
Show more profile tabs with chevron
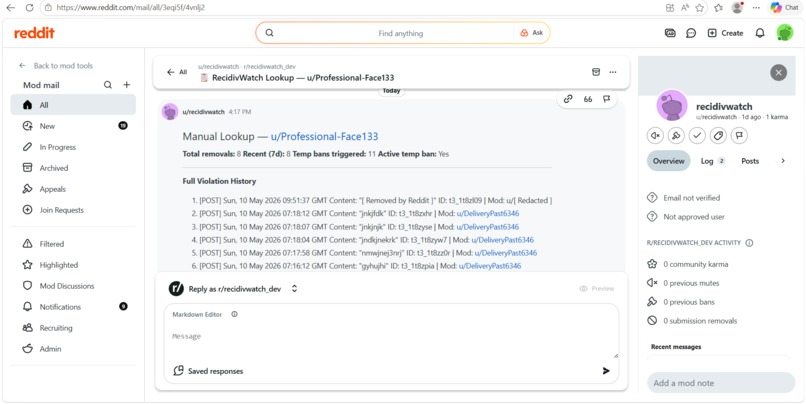click(783, 161)
